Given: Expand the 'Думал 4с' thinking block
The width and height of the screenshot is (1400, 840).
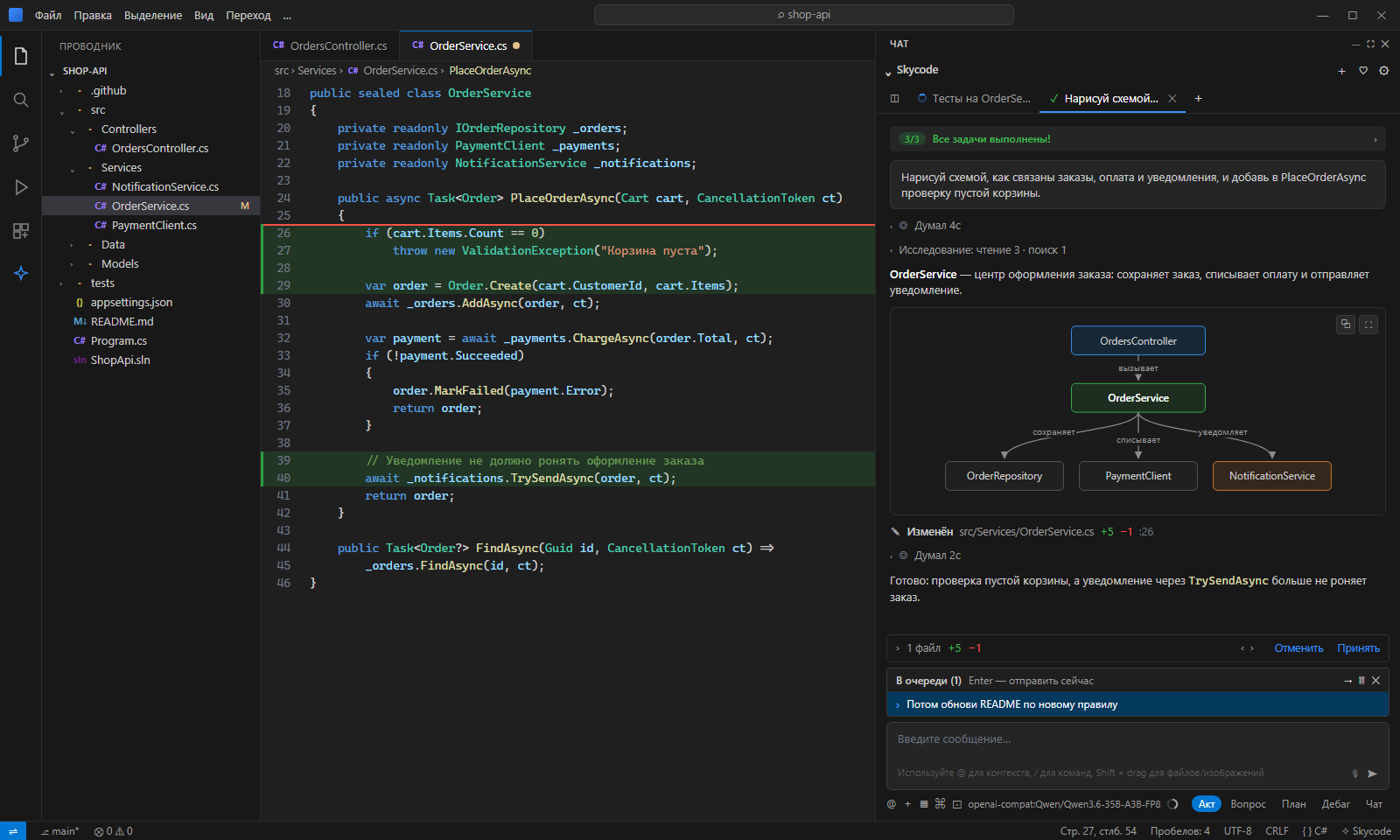Looking at the screenshot, I should [x=937, y=226].
